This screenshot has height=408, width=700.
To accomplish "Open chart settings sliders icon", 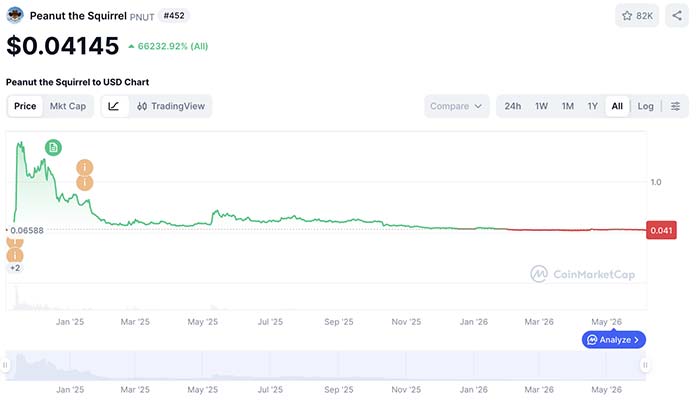I will pos(675,106).
